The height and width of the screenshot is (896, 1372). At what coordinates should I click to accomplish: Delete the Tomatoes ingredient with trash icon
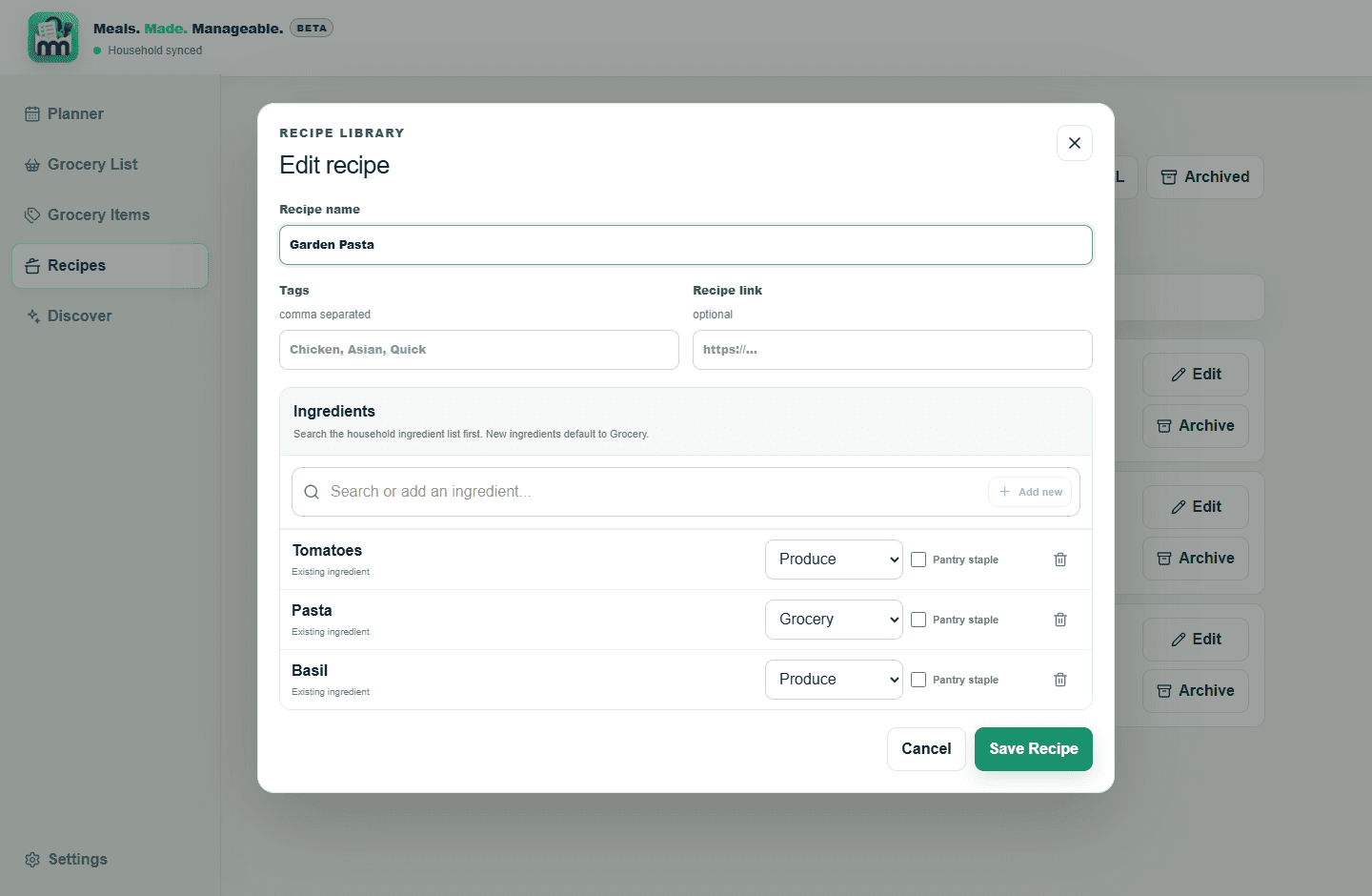[1060, 560]
